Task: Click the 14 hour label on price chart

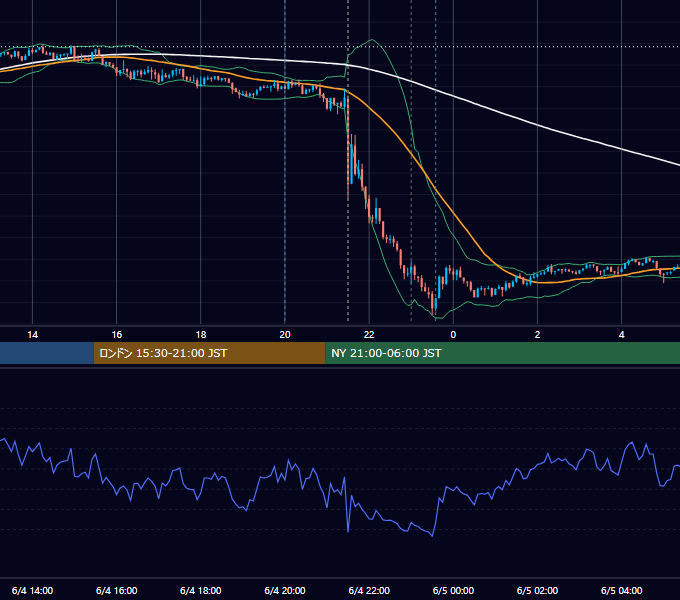Action: click(33, 335)
